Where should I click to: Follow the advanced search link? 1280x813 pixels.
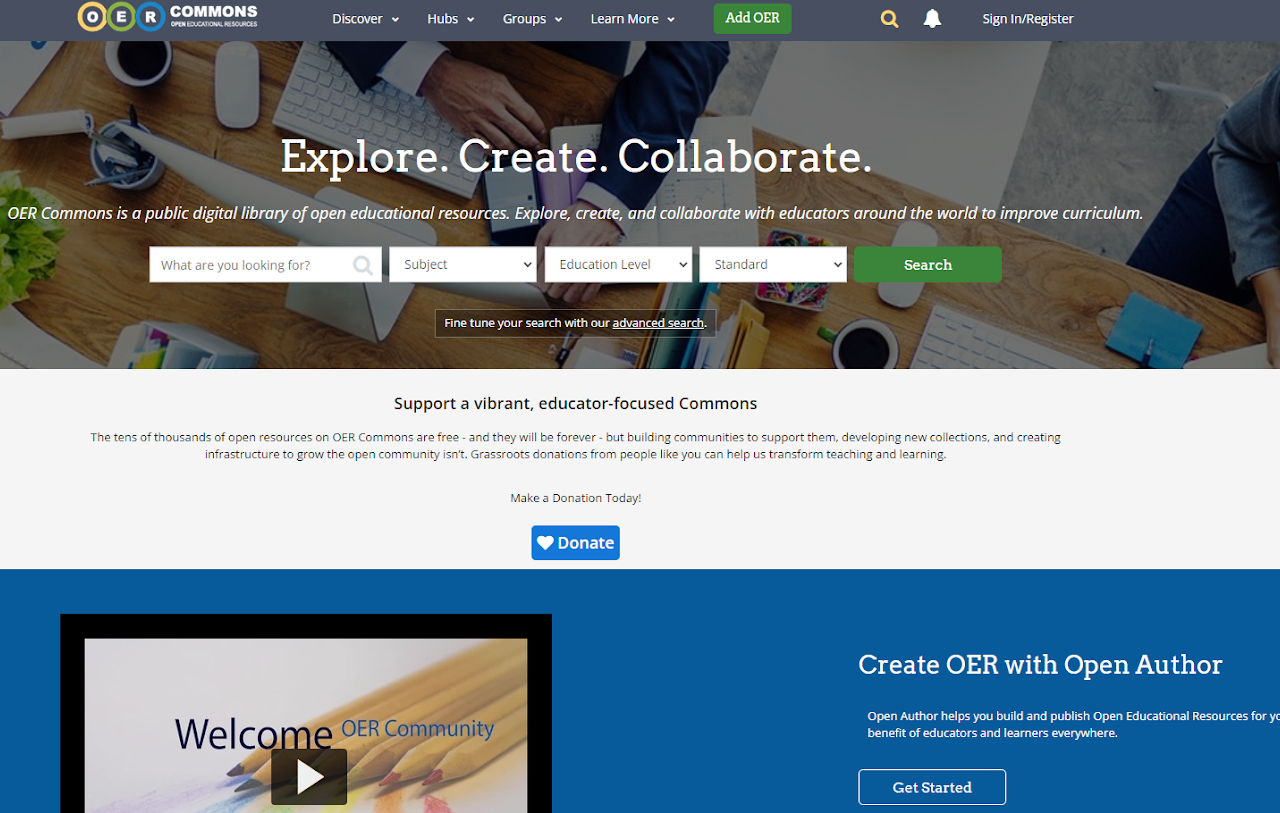point(658,323)
